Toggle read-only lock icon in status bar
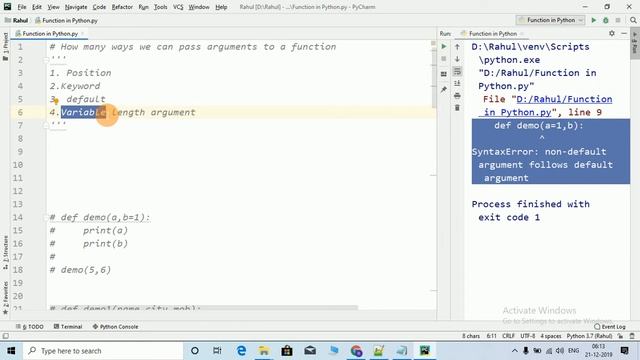The width and height of the screenshot is (640, 360). [x=620, y=336]
